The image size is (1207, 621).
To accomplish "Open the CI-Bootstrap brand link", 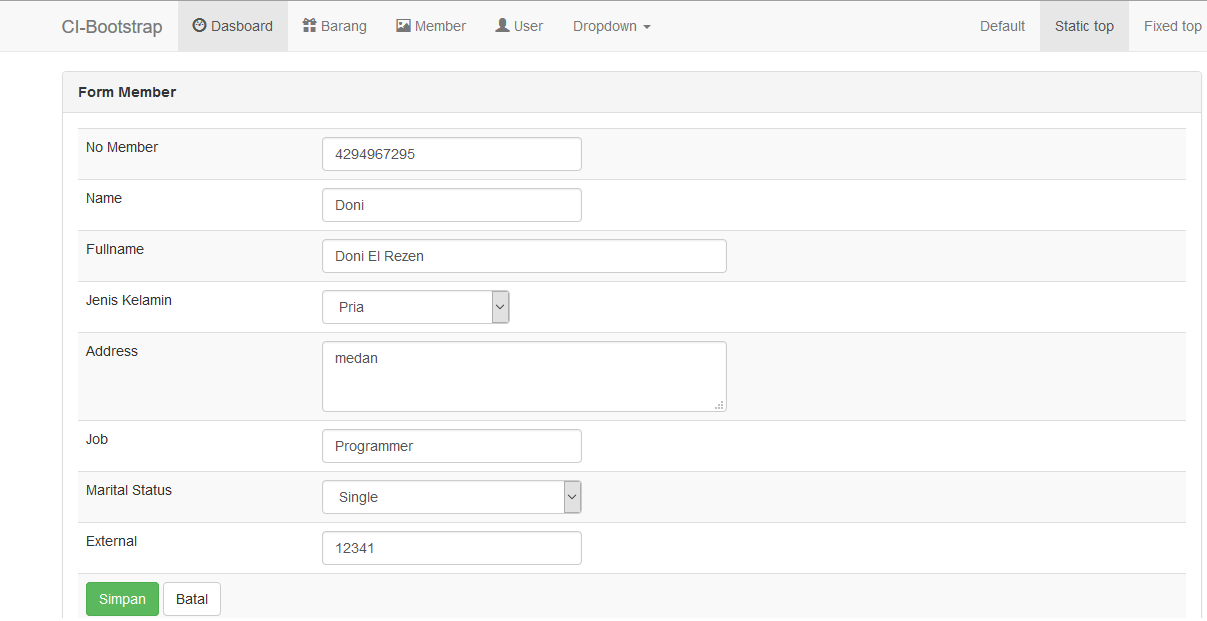I will click(112, 27).
